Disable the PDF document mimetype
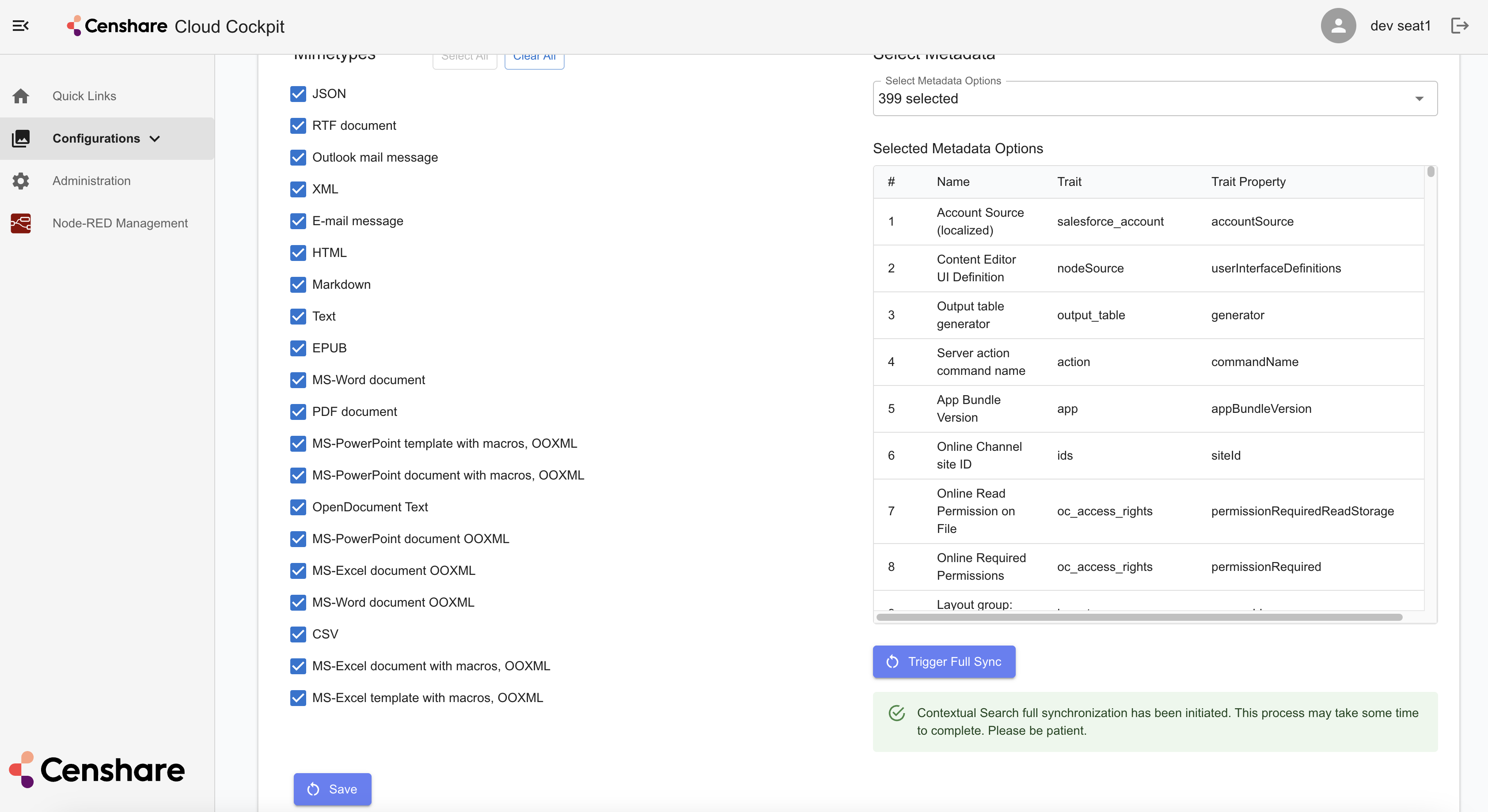 297,412
